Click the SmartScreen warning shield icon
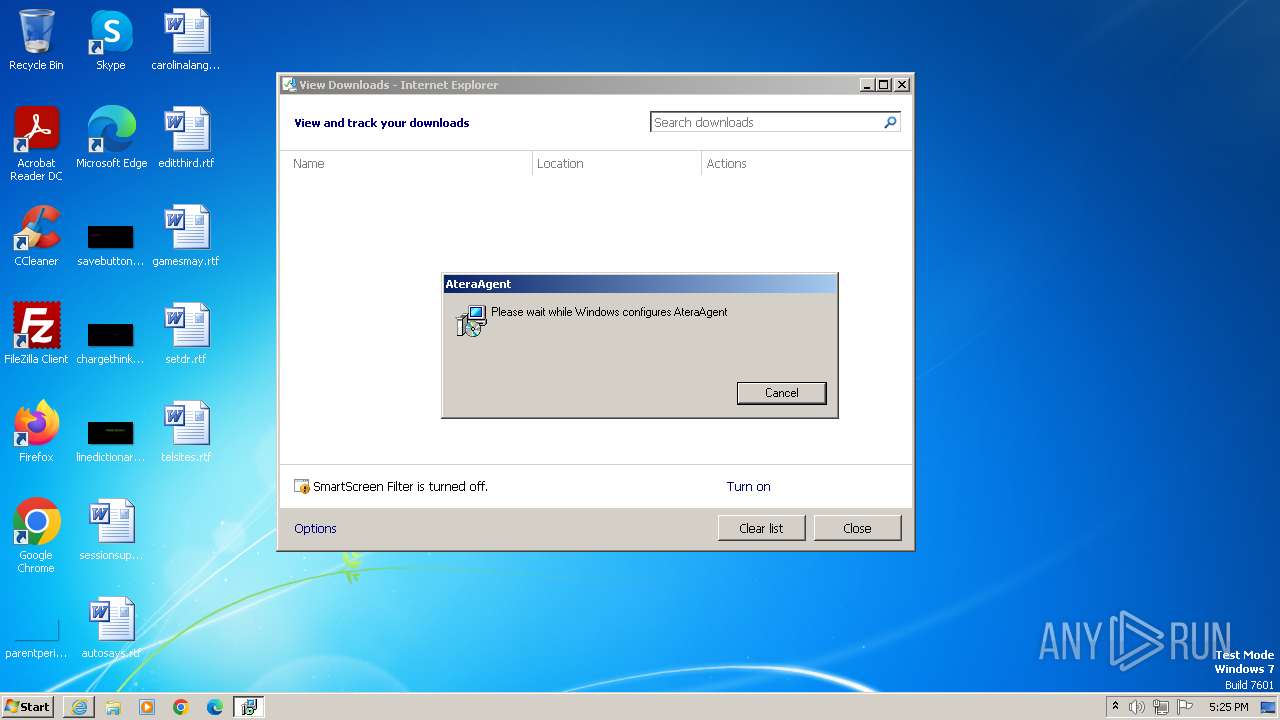This screenshot has width=1280, height=720. (302, 487)
